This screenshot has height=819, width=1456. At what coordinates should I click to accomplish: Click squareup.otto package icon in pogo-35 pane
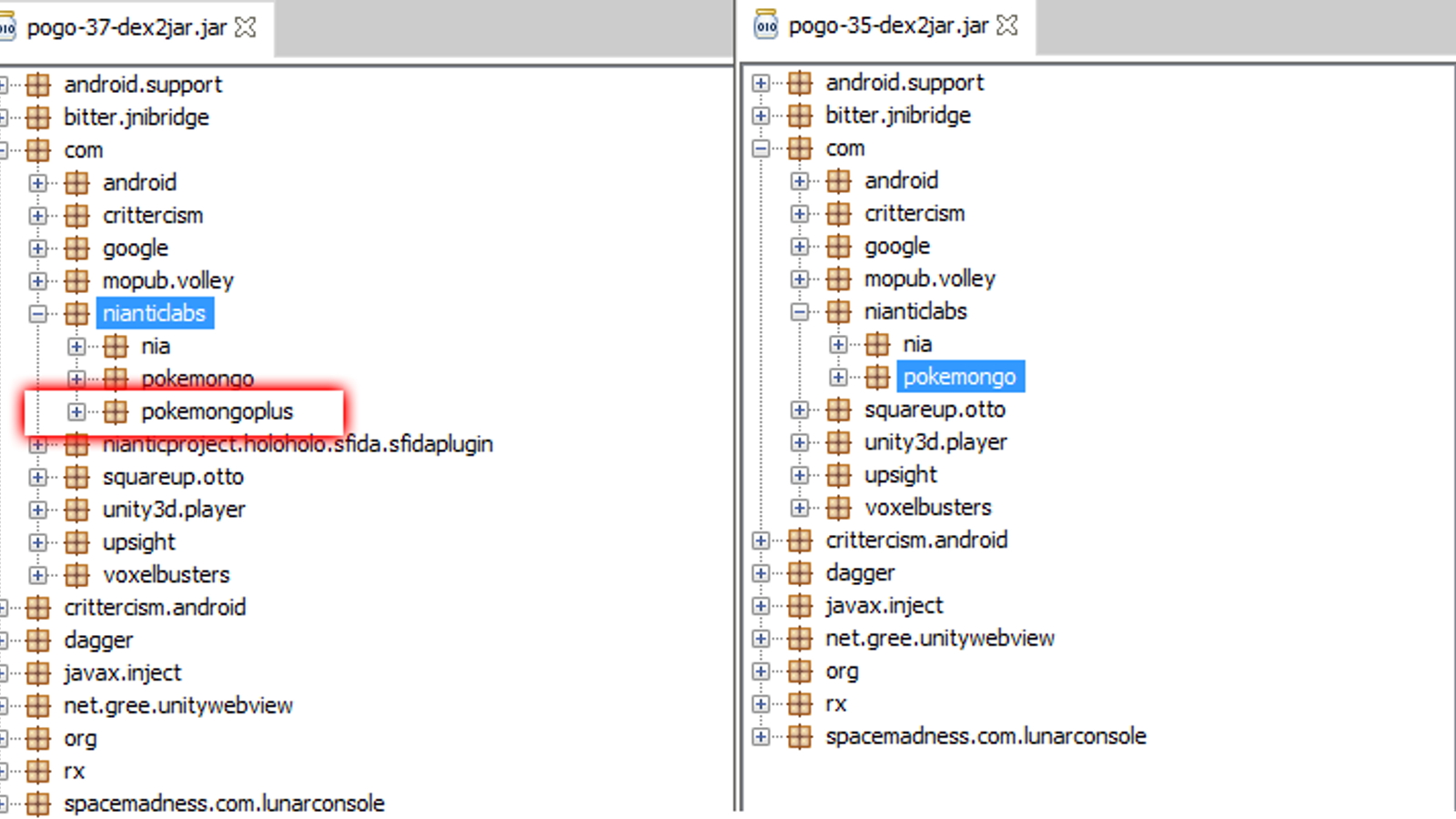coord(839,410)
